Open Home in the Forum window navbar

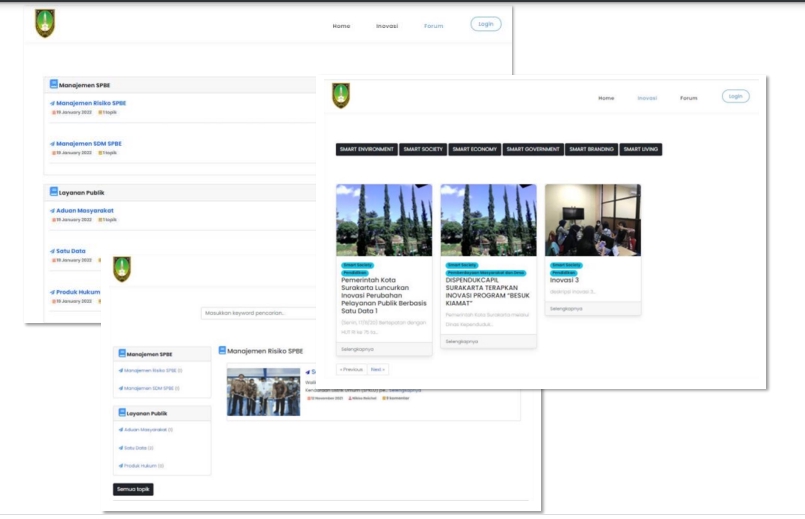(341, 26)
